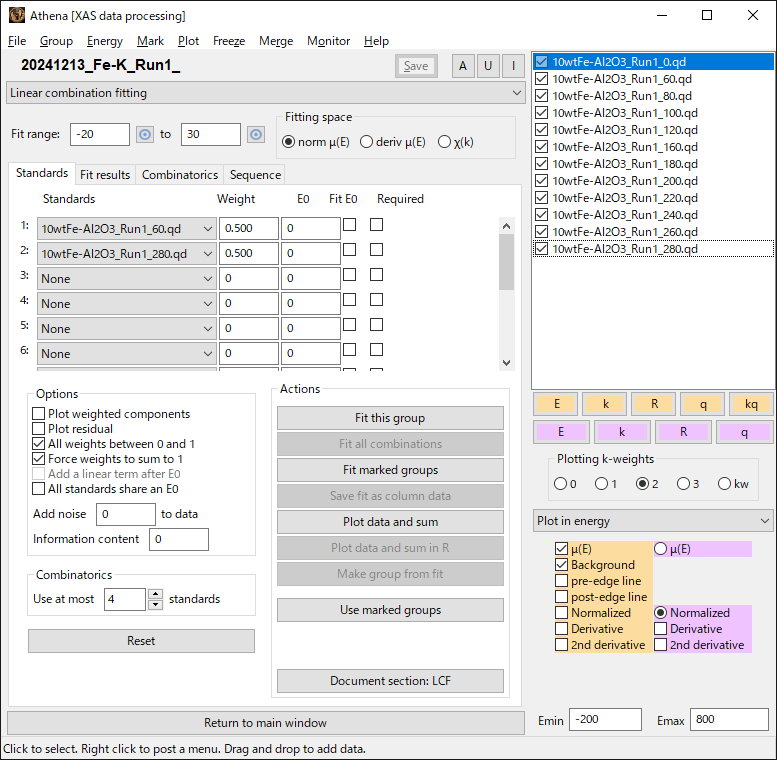Increase the Use at most standards spinner
777x760 pixels.
pyautogui.click(x=156, y=594)
